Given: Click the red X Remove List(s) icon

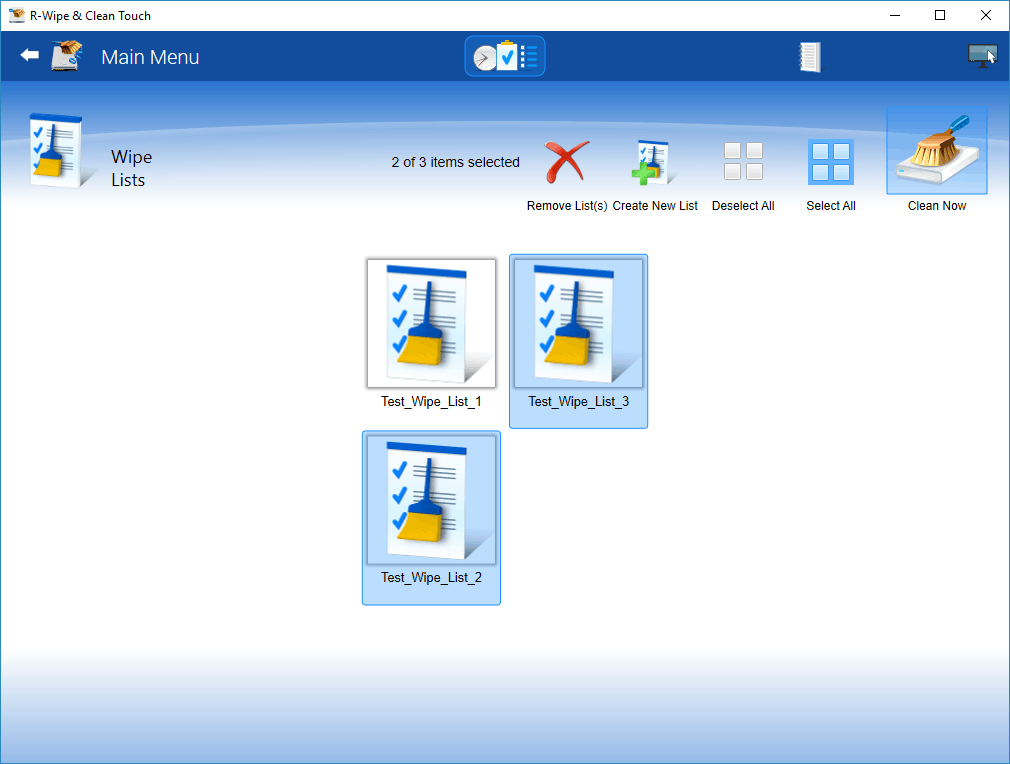Looking at the screenshot, I should pos(567,162).
